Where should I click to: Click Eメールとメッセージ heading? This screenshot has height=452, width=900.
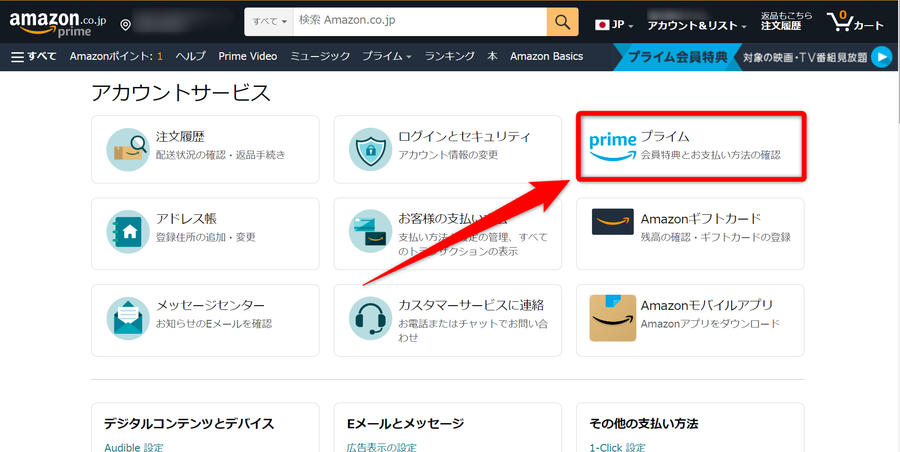(405, 424)
